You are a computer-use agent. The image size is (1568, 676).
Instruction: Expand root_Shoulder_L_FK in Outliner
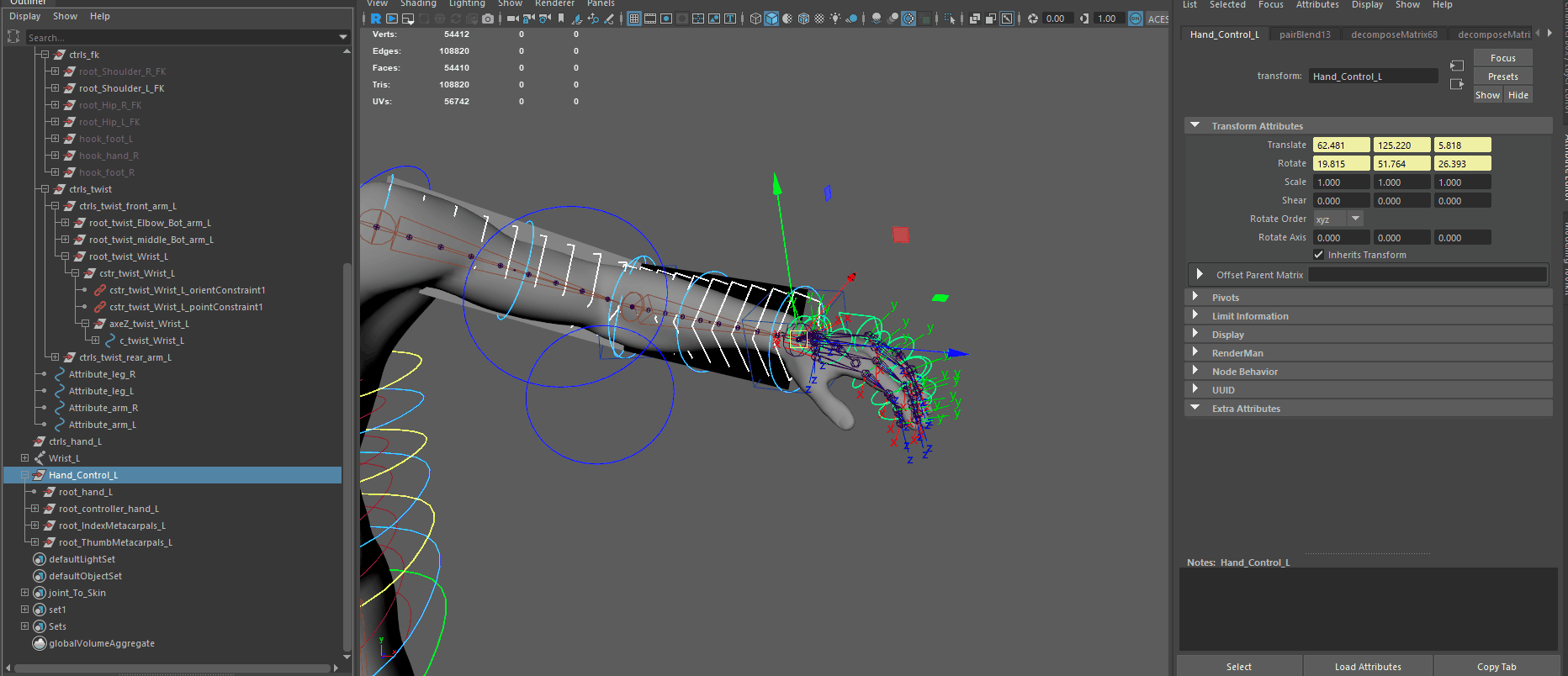coord(55,88)
